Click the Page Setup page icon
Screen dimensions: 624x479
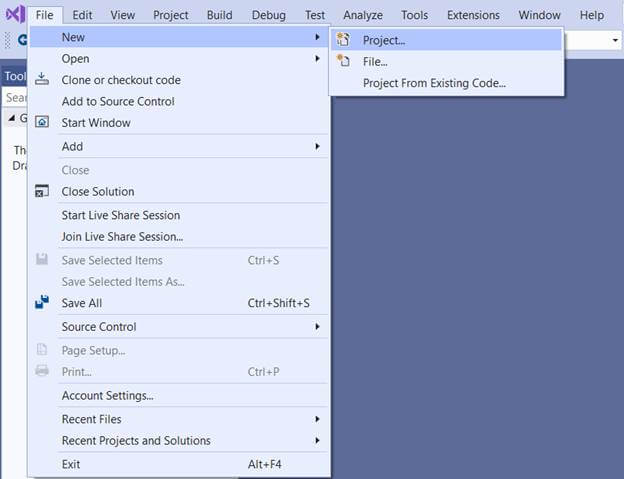coord(42,350)
